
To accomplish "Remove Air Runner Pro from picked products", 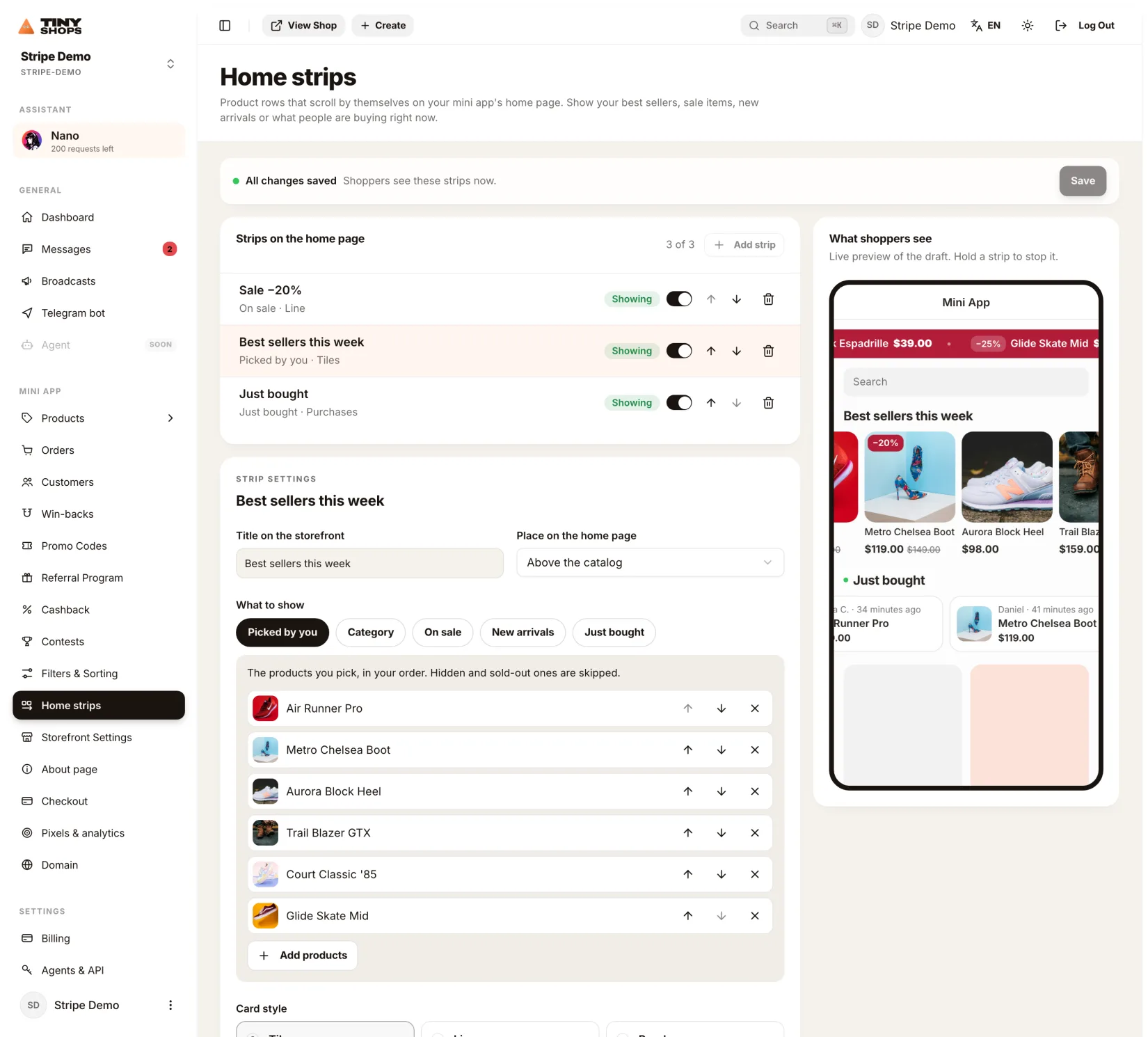I will coord(755,709).
